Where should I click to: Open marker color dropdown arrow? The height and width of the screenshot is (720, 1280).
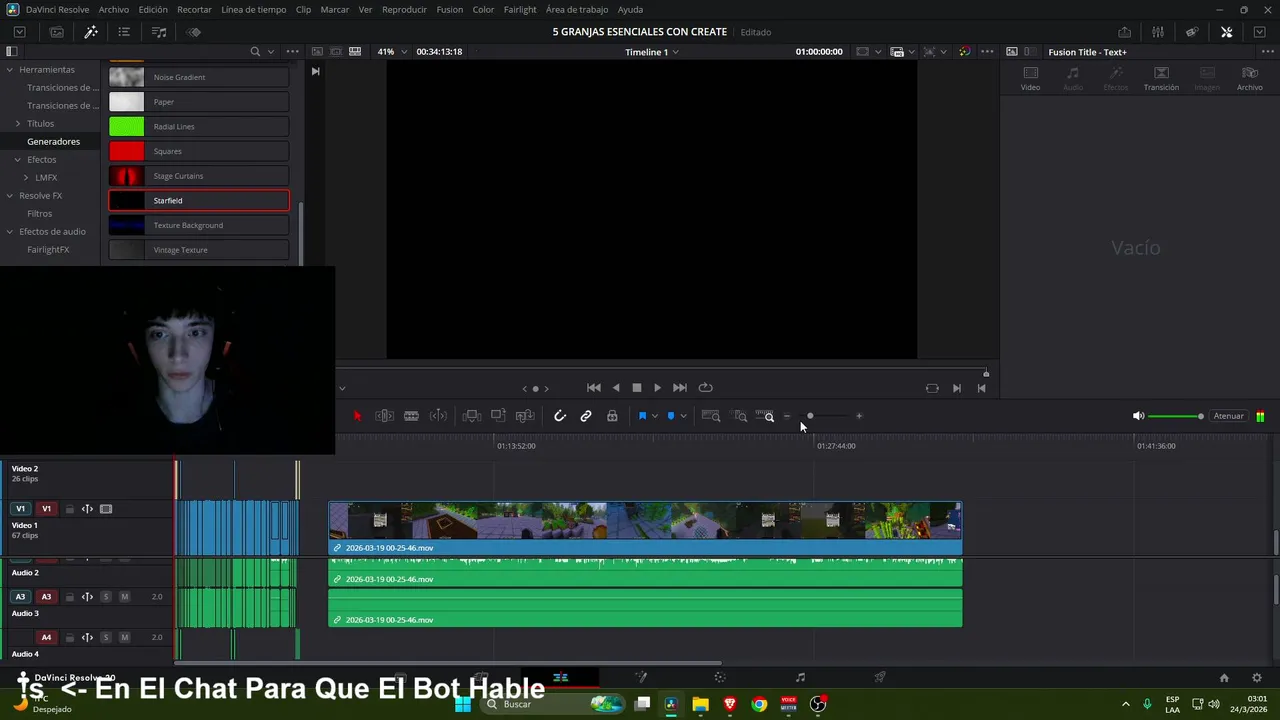[x=683, y=416]
